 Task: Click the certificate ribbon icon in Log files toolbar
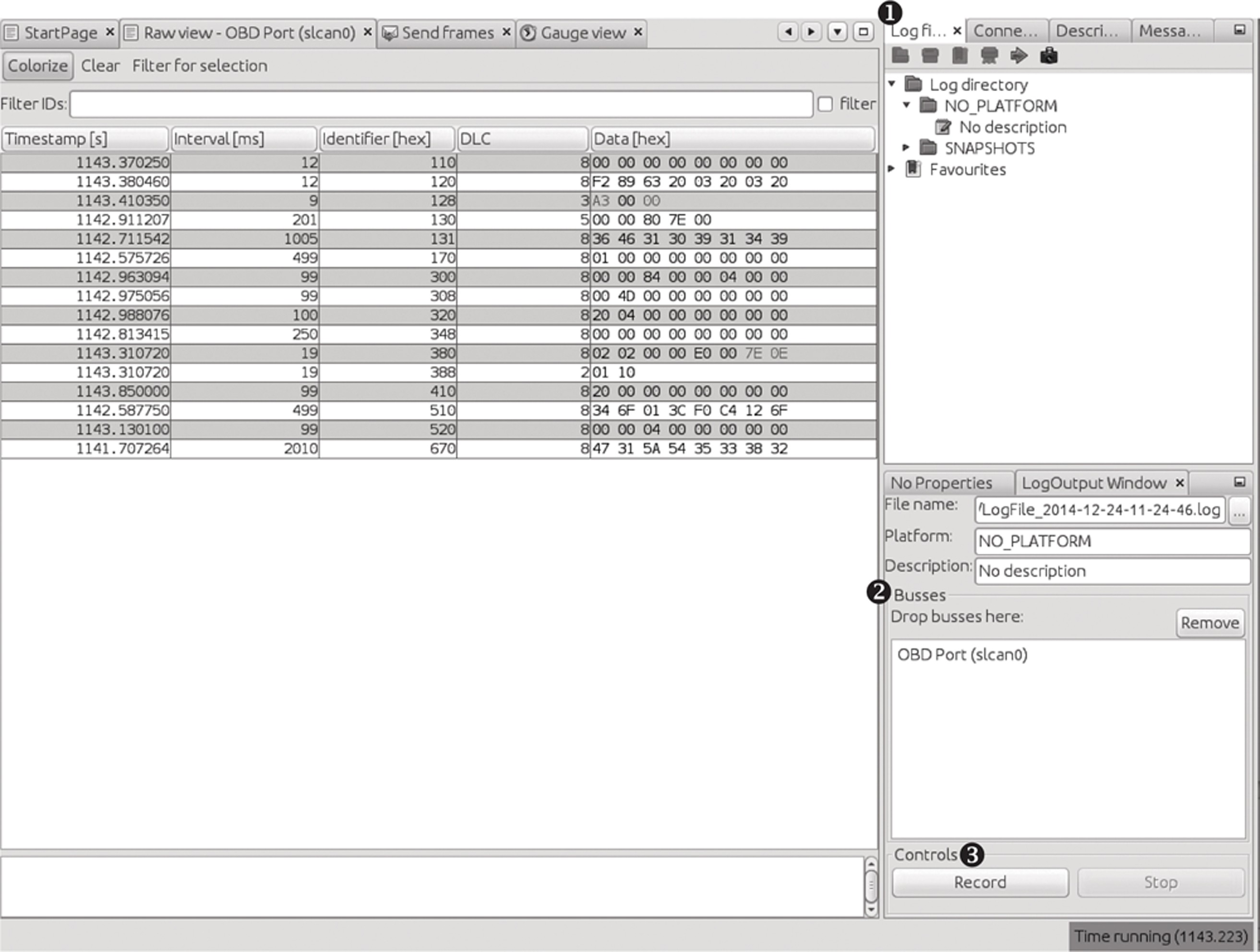989,56
